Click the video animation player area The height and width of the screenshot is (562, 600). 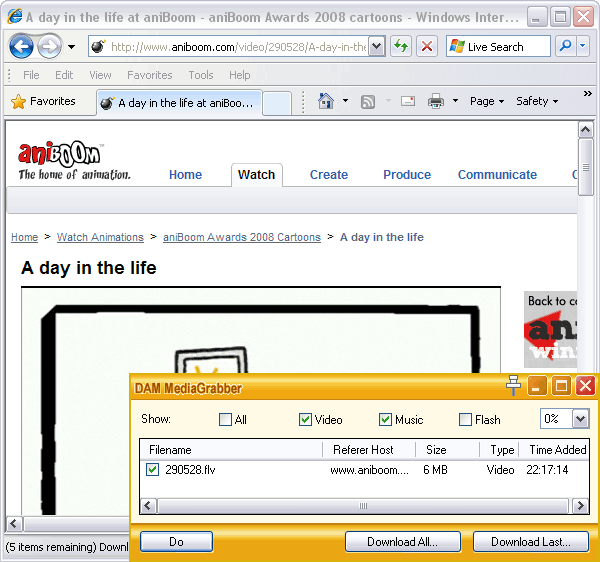260,402
